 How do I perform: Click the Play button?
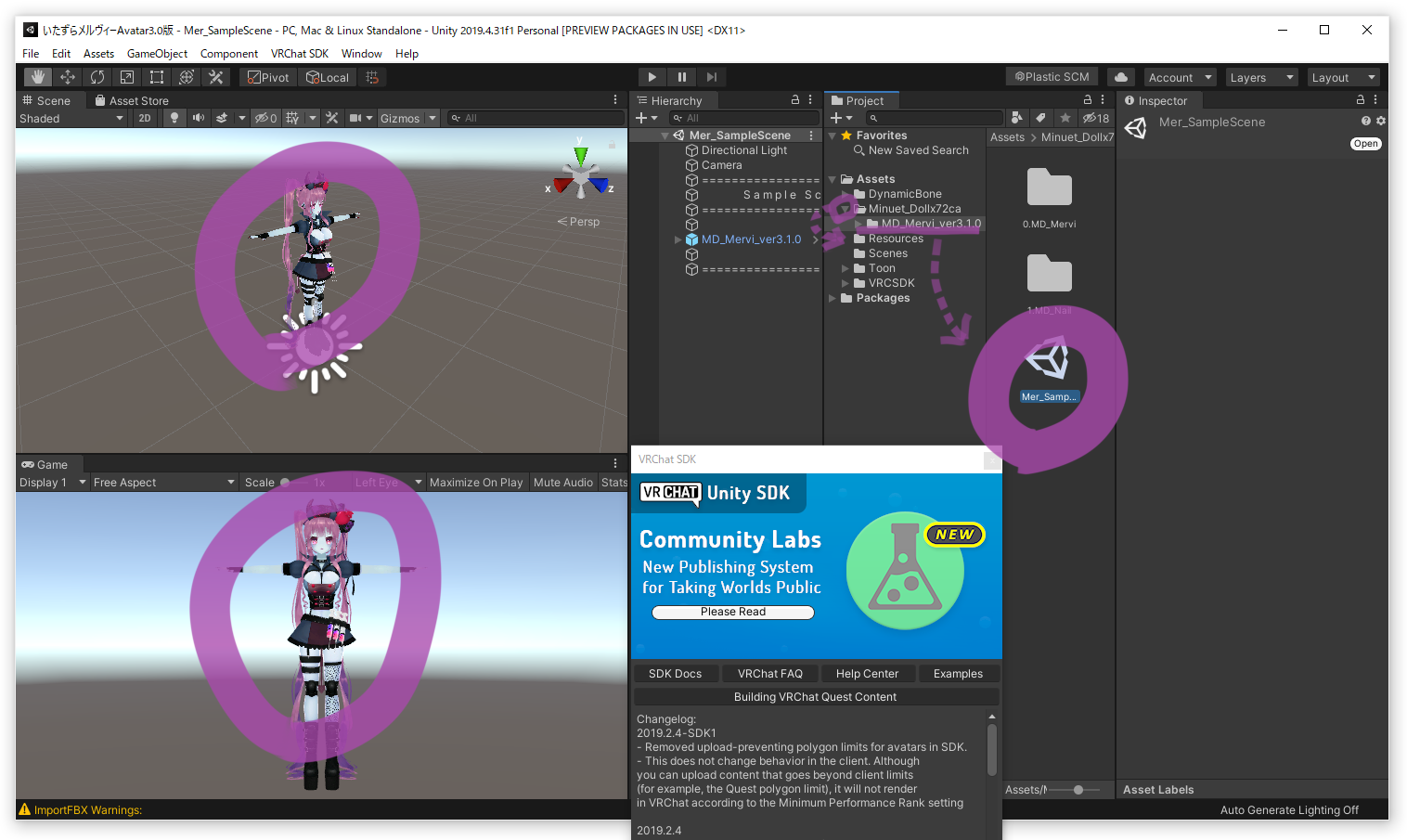pyautogui.click(x=652, y=77)
